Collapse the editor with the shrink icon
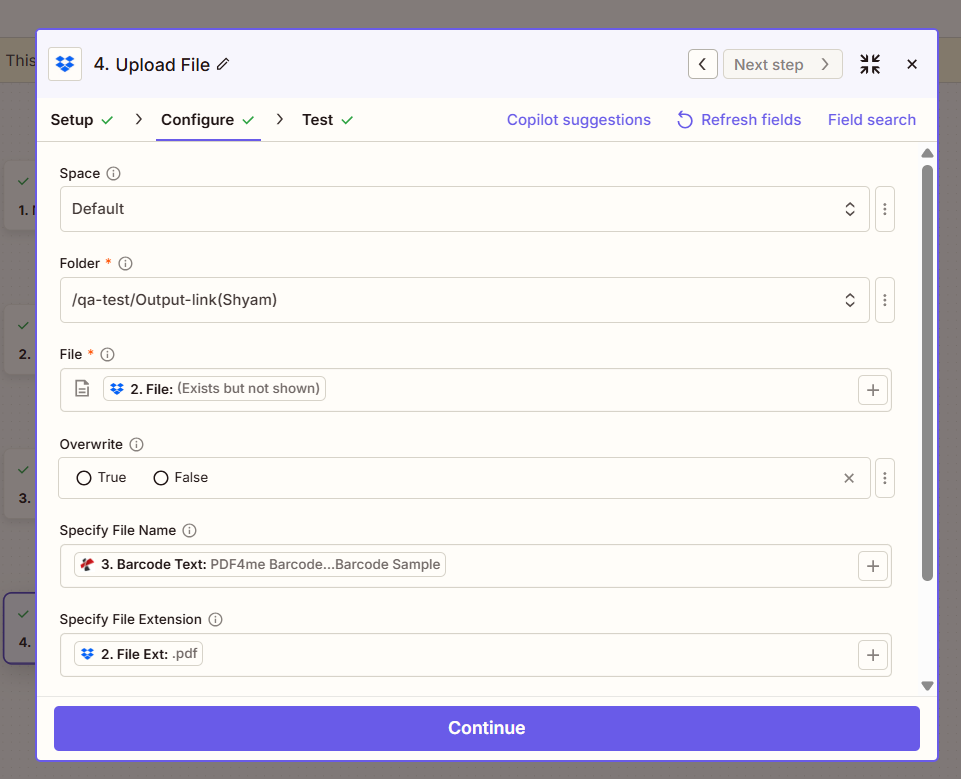The height and width of the screenshot is (779, 961). pyautogui.click(x=870, y=65)
